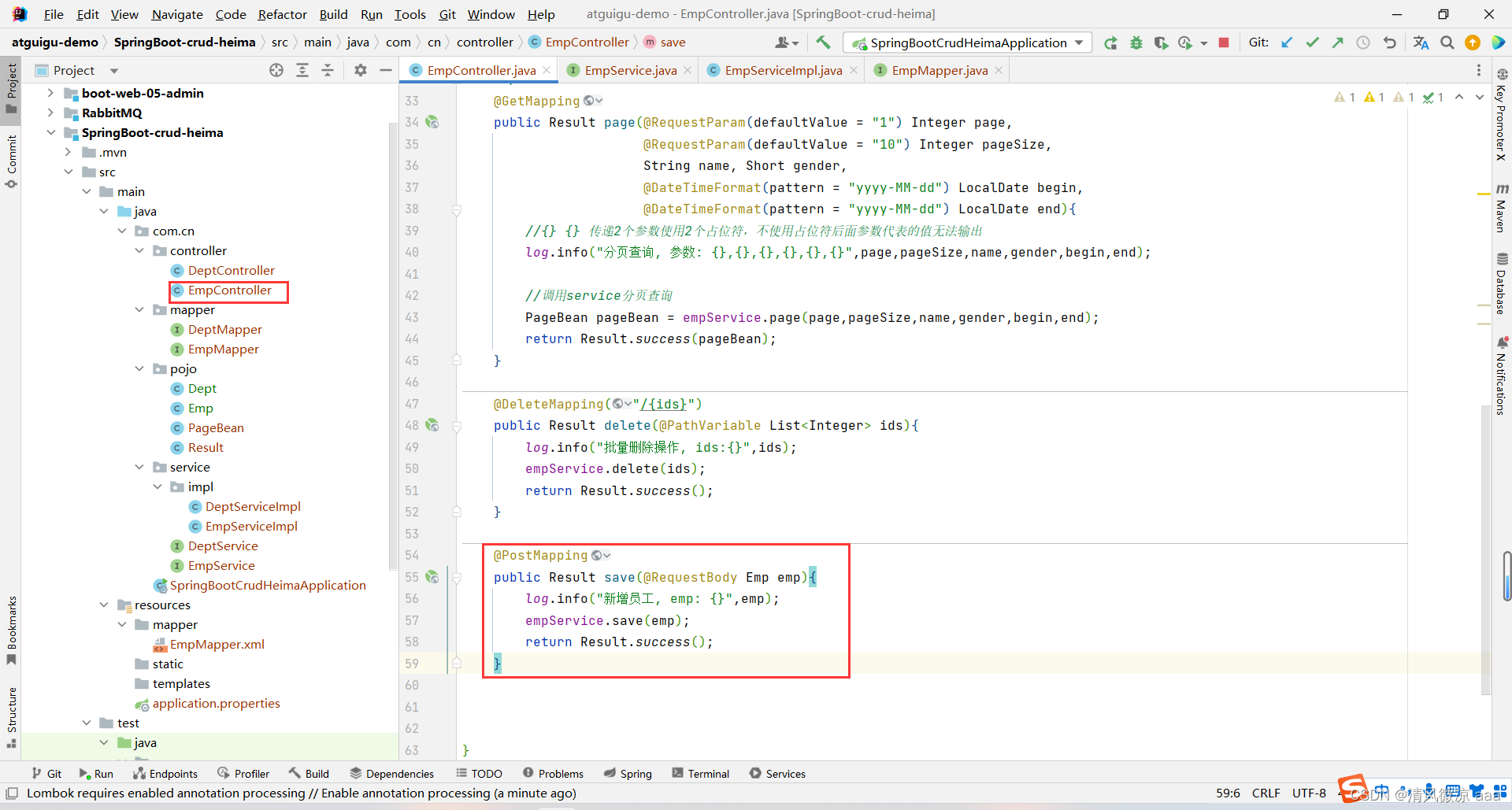Screen dimensions: 1512x810
Task: Open the Navigate menu
Action: click(177, 14)
